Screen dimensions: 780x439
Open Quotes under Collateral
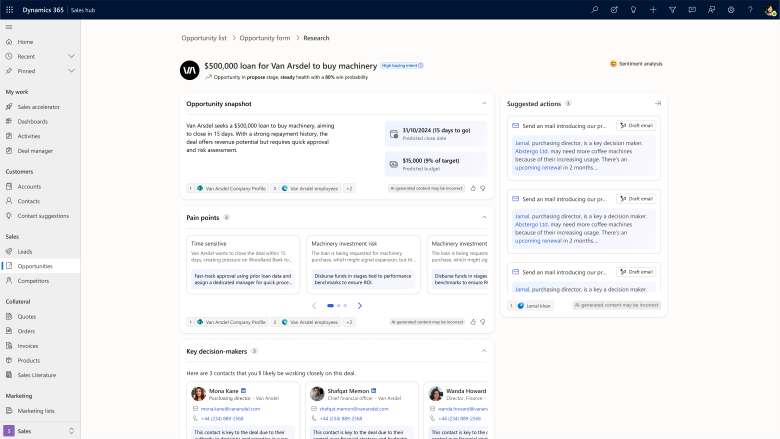26,317
